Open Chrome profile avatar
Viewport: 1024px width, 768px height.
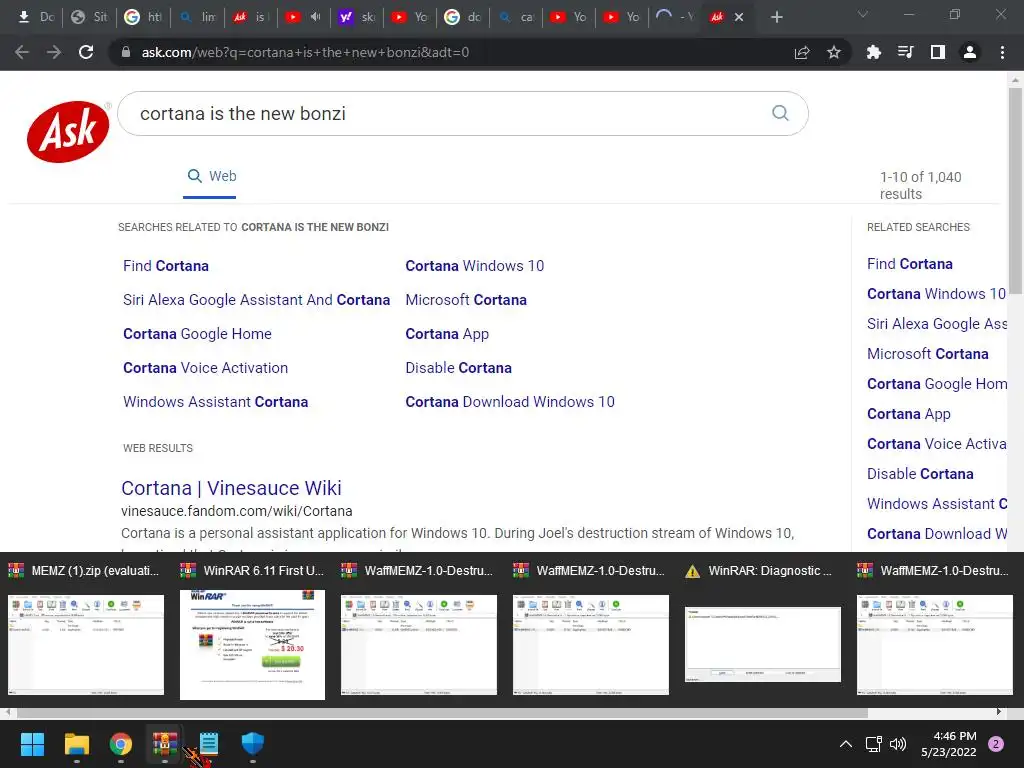tap(970, 52)
